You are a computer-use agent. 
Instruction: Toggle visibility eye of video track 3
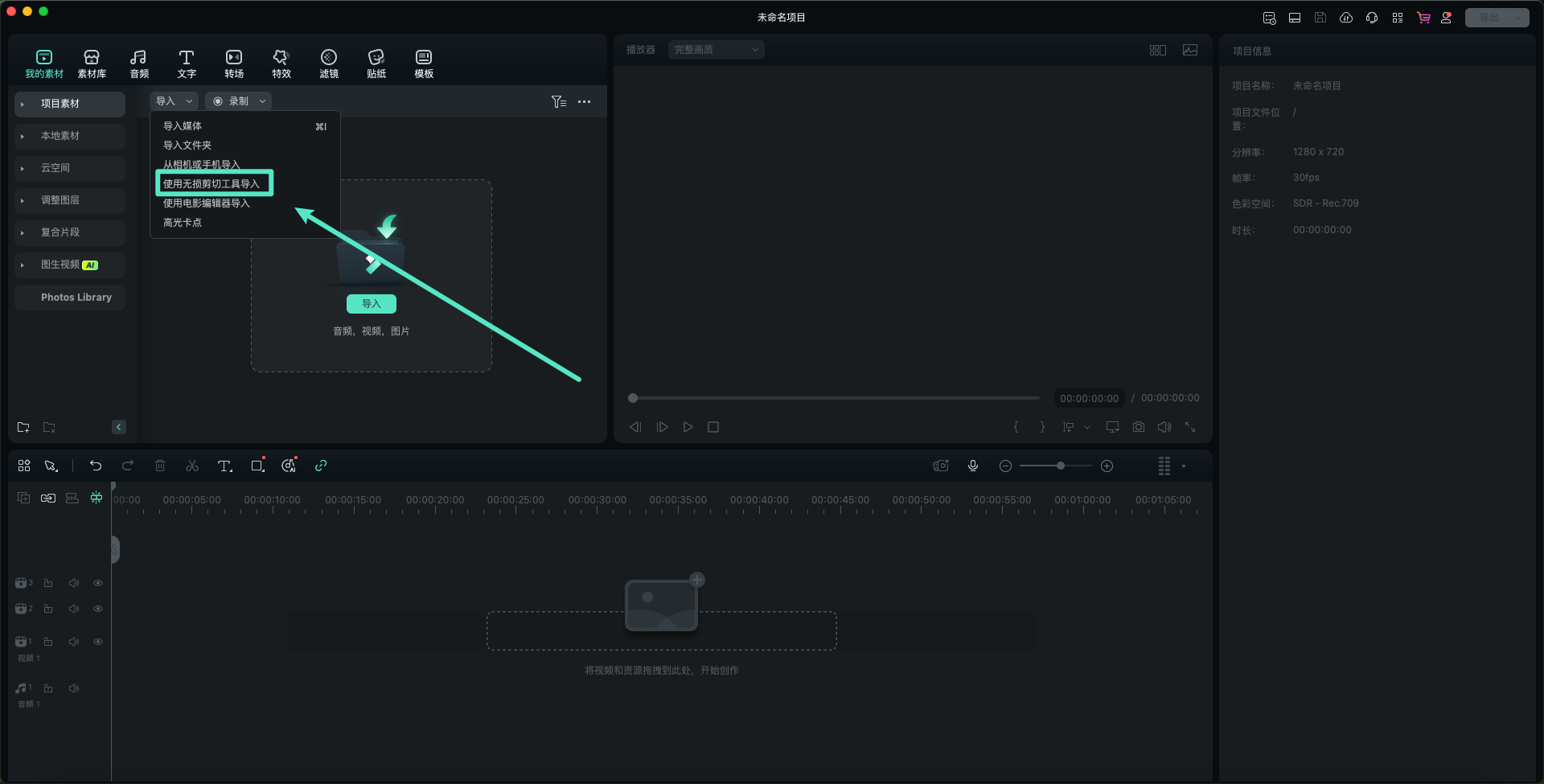[98, 583]
